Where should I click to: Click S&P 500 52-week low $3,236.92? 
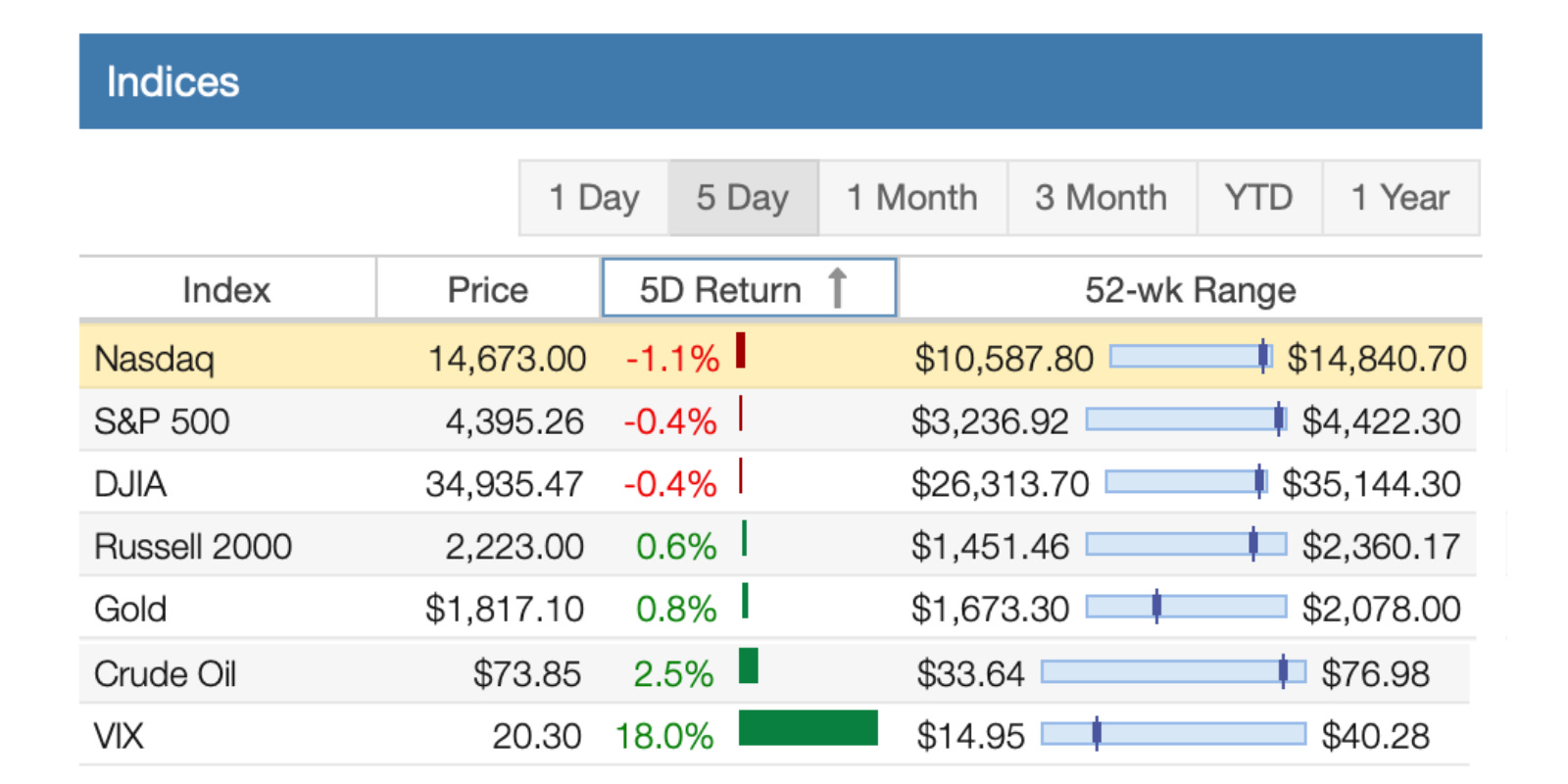coord(990,421)
